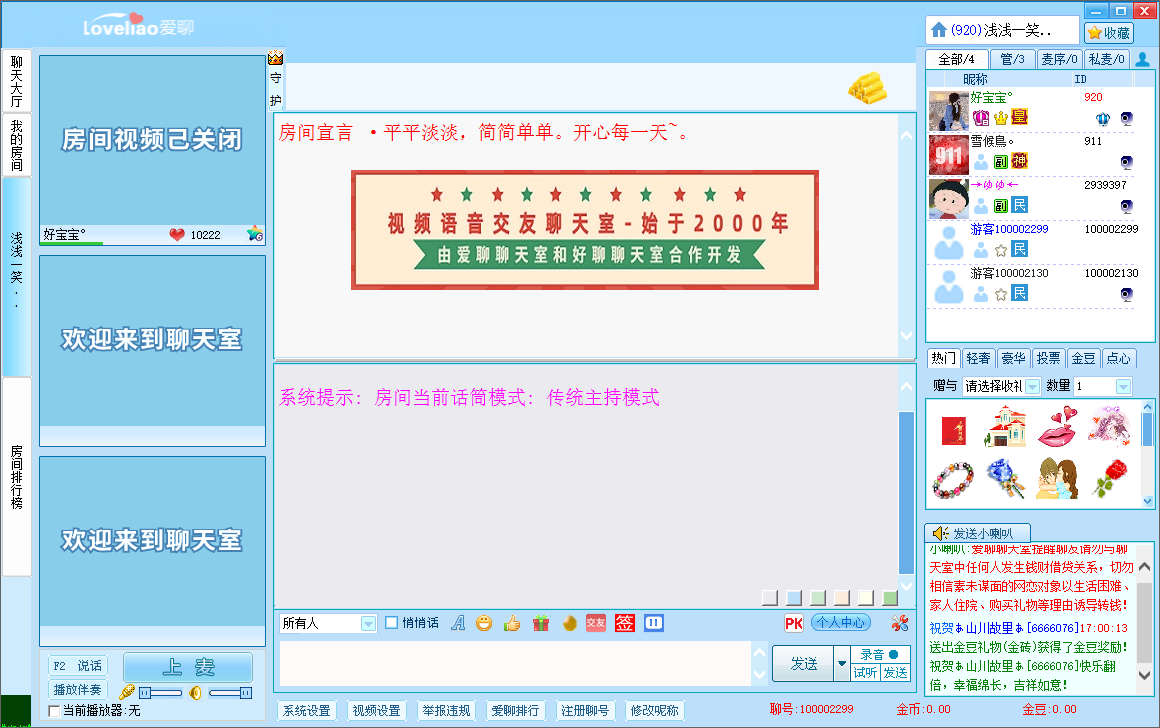Open the gift 数量 quantity dropdown
This screenshot has height=728, width=1160.
point(1123,386)
